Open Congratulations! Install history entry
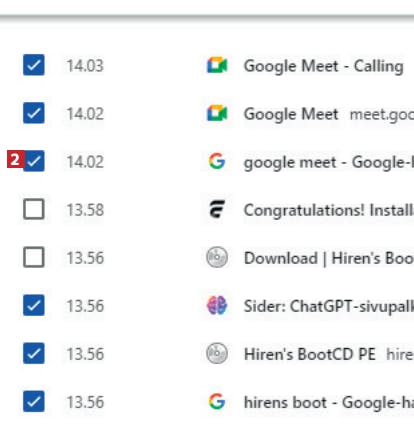The image size is (414, 426). (329, 210)
